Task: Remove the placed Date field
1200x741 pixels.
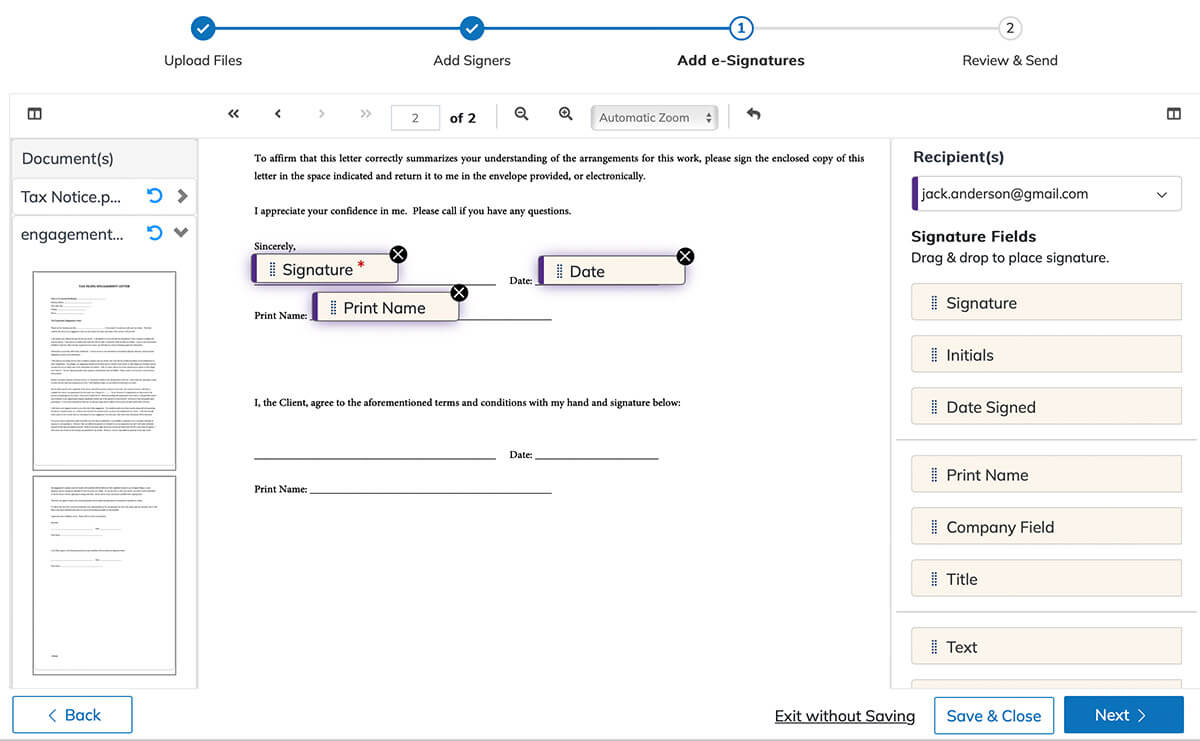Action: 685,256
